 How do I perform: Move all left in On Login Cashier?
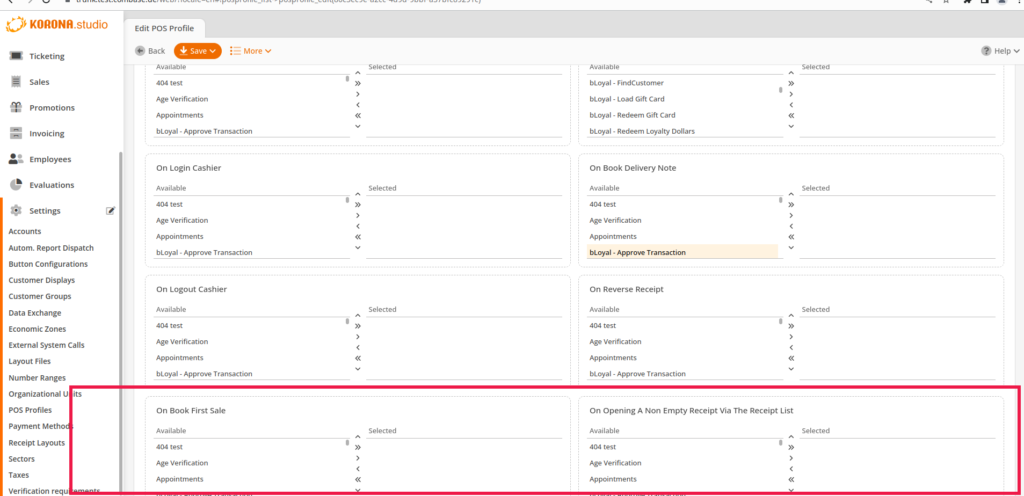[x=358, y=237]
